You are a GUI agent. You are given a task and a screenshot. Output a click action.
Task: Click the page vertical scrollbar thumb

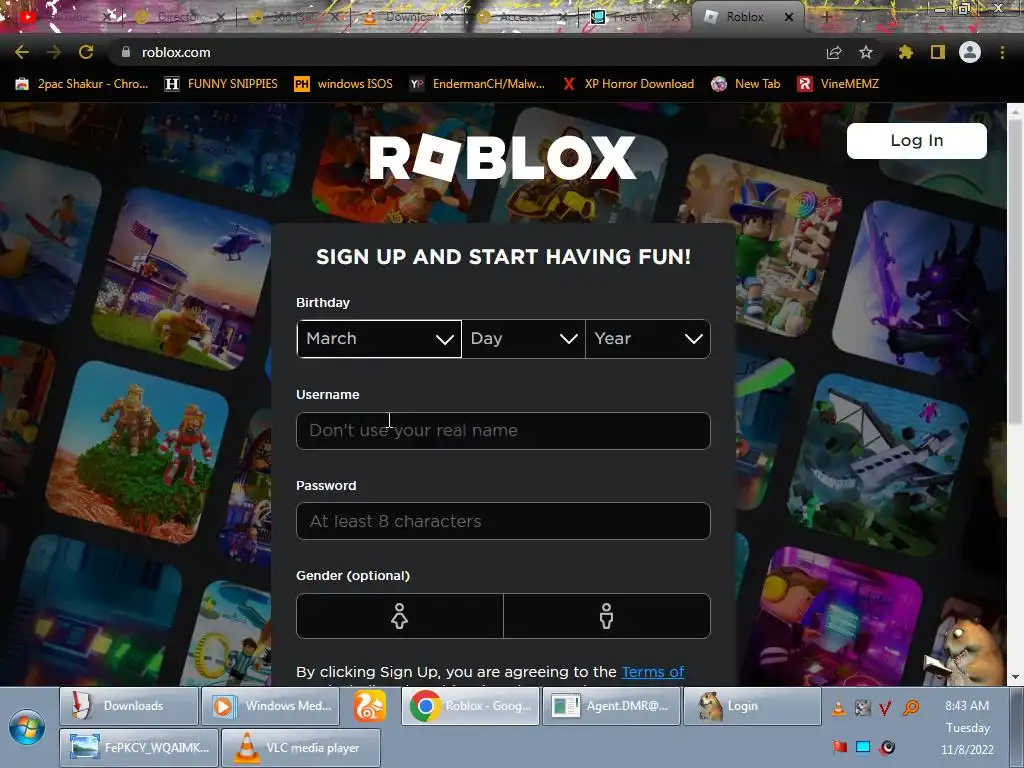1015,274
